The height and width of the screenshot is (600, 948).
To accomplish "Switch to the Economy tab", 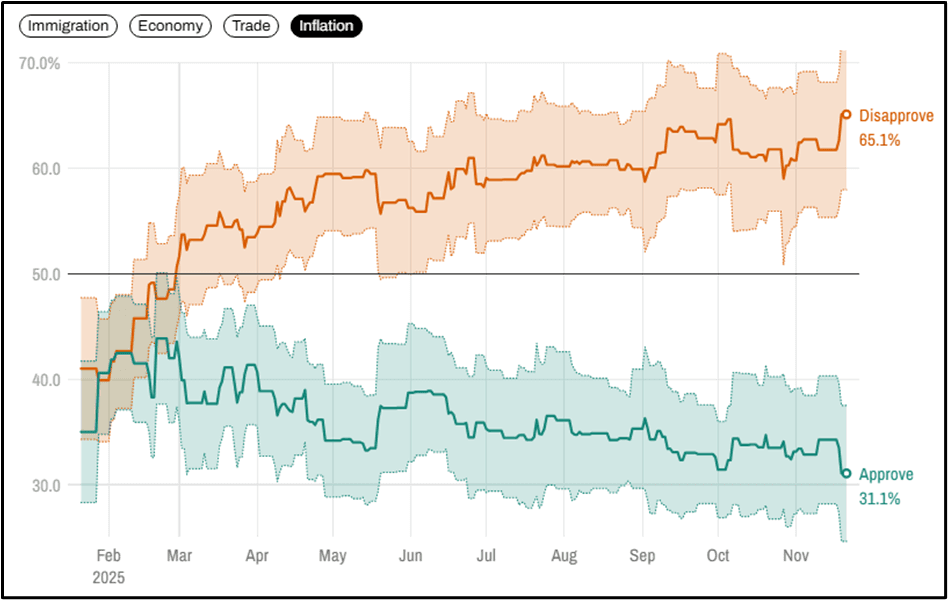I will (170, 26).
